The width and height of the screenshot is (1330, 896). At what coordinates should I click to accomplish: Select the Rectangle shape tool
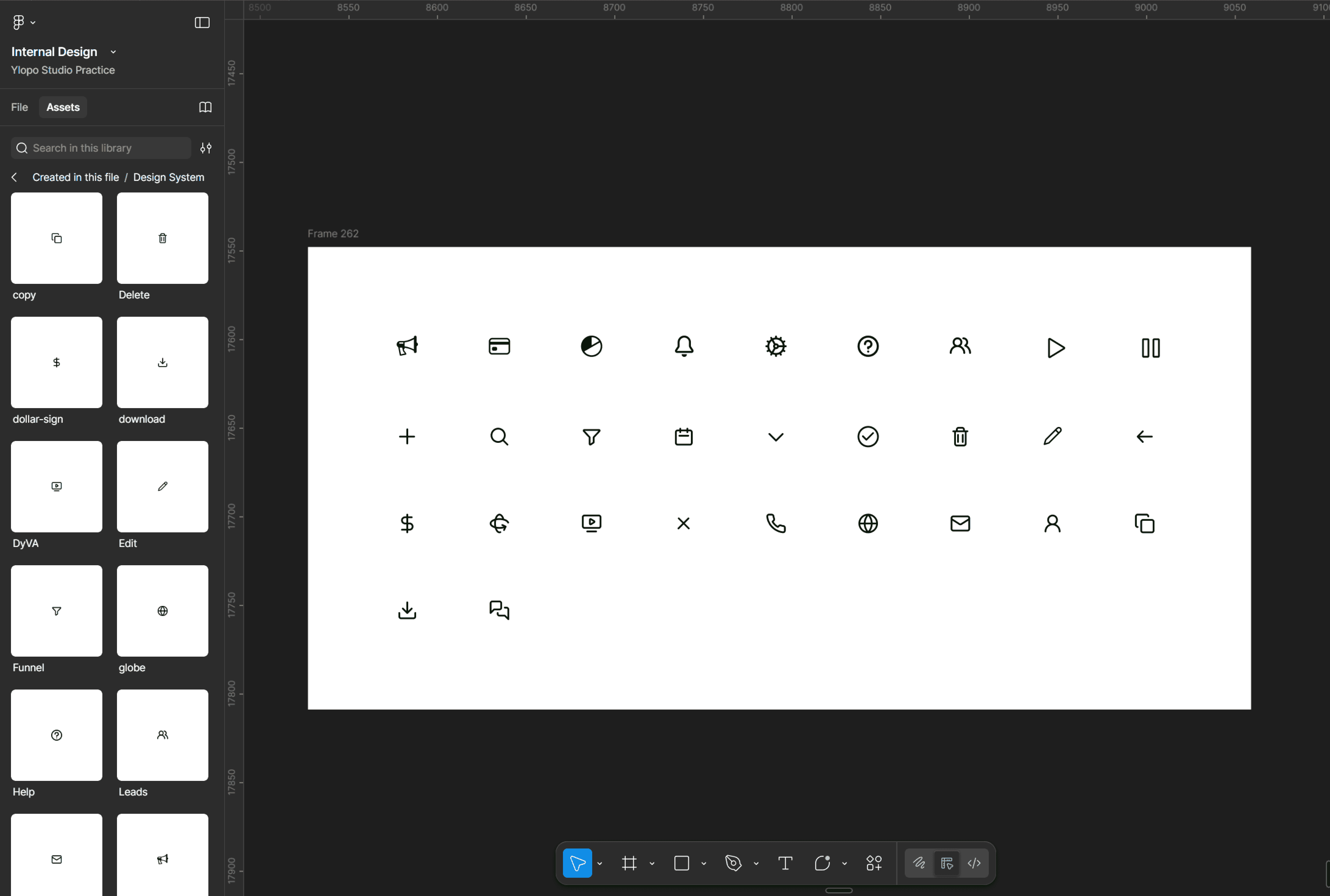[x=681, y=863]
